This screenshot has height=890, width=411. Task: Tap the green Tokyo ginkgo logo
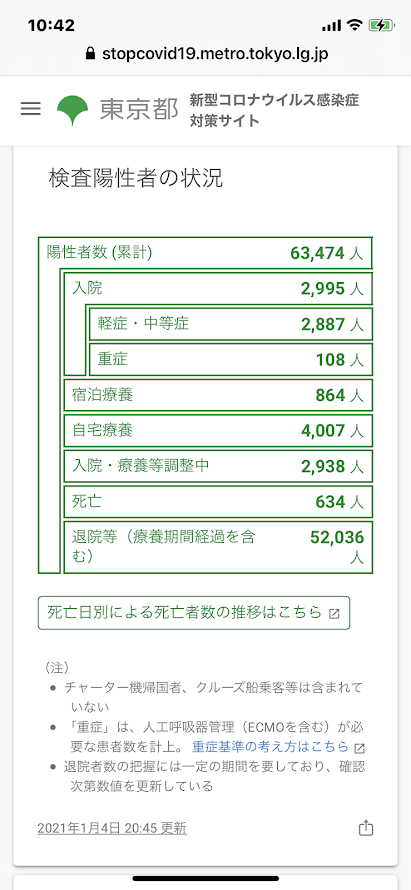pos(73,111)
